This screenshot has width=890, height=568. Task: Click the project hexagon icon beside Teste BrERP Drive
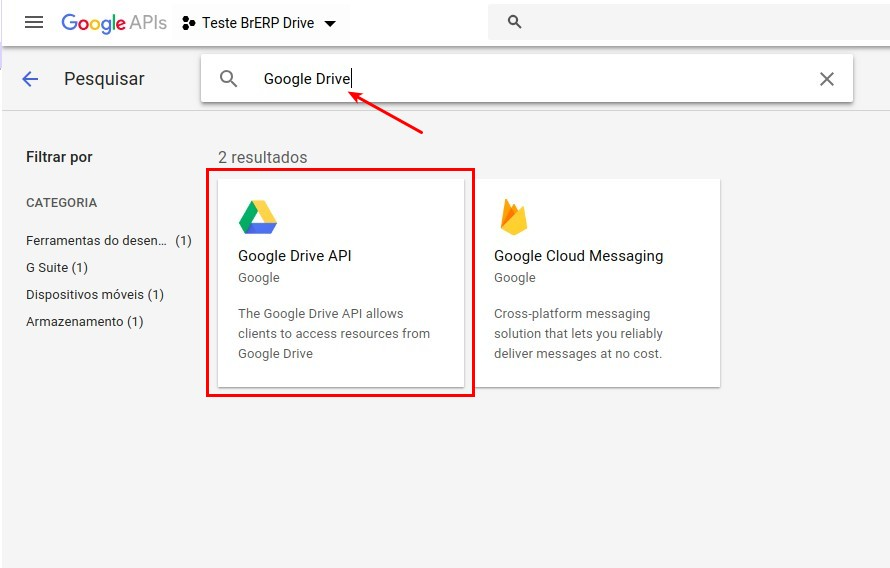(188, 23)
